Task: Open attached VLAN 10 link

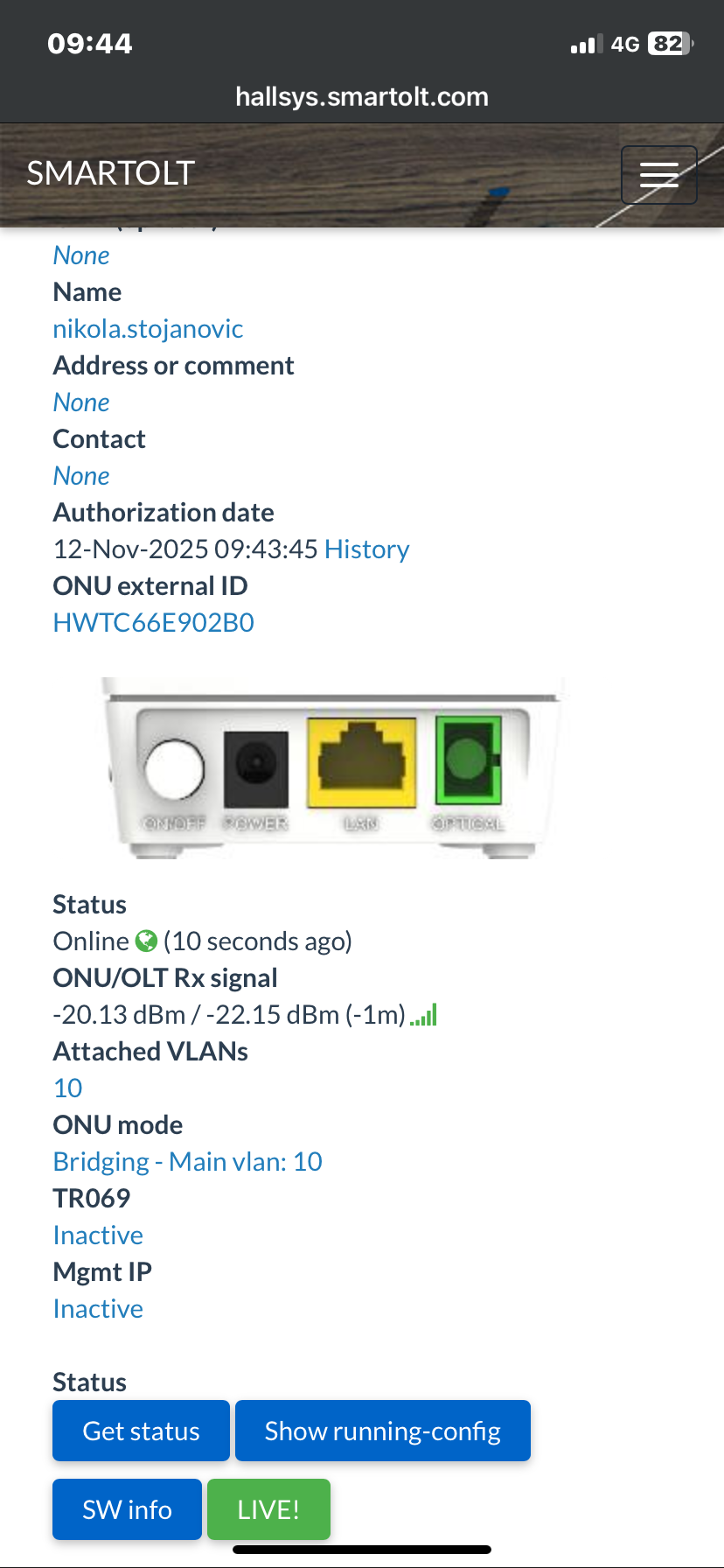Action: click(68, 1088)
